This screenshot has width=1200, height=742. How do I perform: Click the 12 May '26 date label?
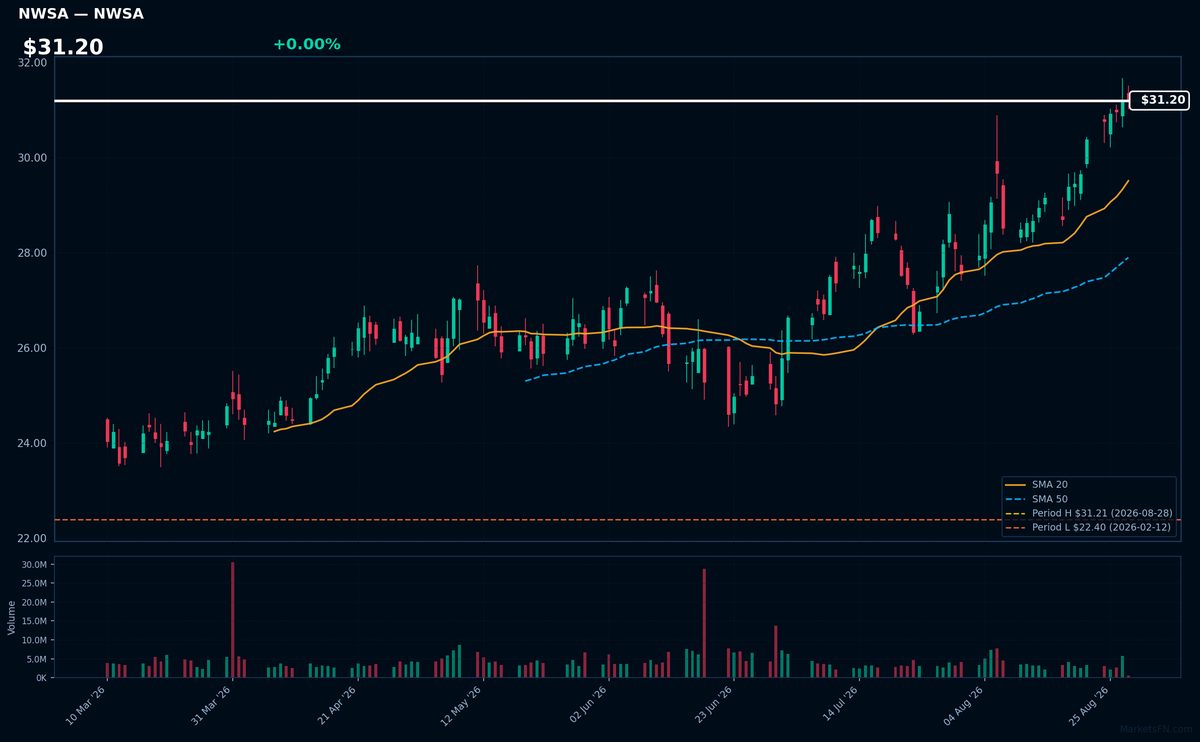pyautogui.click(x=464, y=706)
